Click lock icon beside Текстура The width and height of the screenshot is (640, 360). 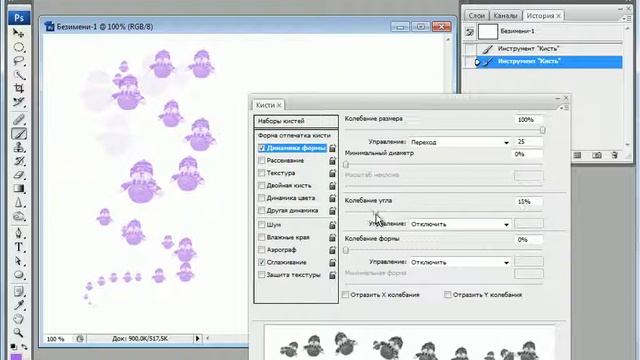point(332,173)
